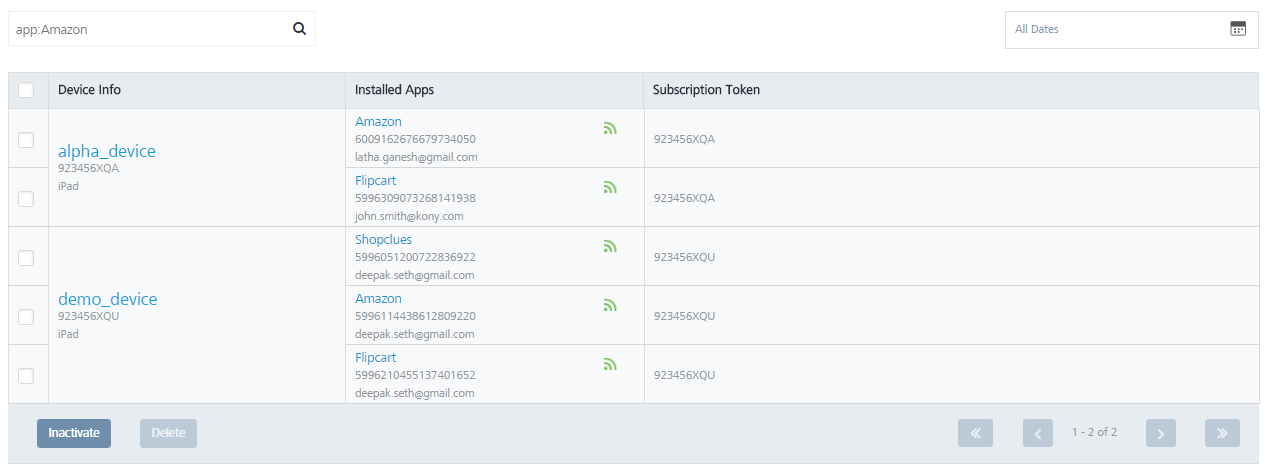Sort by the Subscription Token column header
This screenshot has height=472, width=1268.
tap(706, 90)
